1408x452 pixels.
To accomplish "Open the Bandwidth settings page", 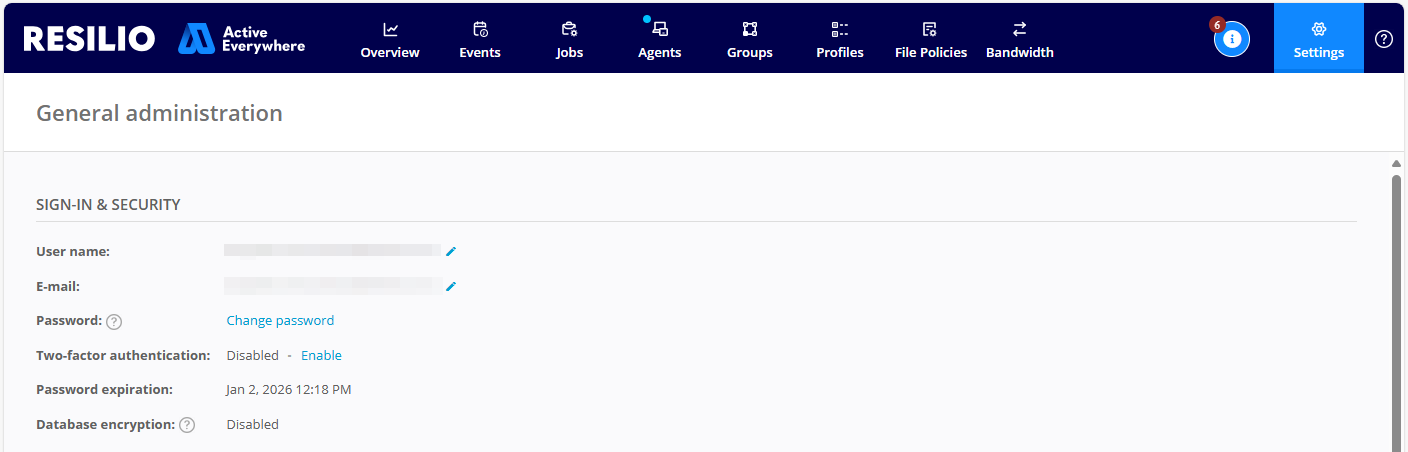I will point(1019,40).
